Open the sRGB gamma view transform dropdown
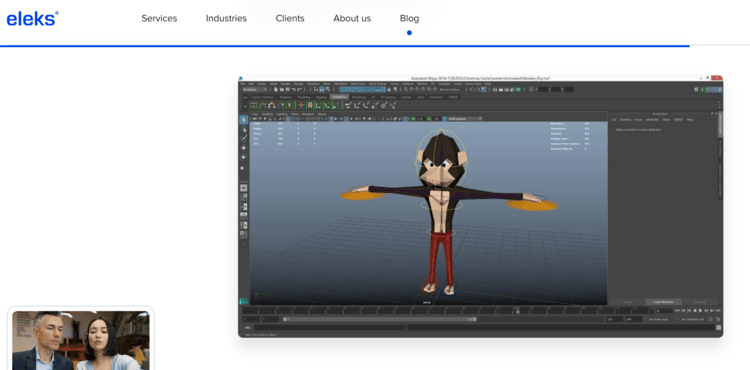Image resolution: width=750 pixels, height=370 pixels. [462, 119]
